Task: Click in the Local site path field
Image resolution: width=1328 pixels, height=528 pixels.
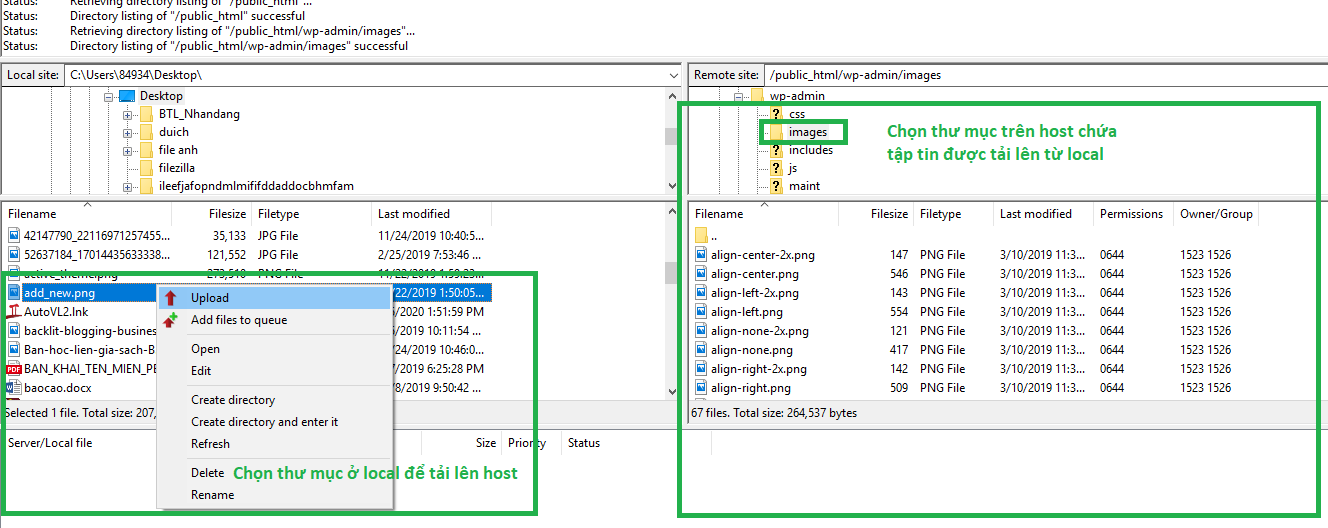Action: pyautogui.click(x=365, y=75)
